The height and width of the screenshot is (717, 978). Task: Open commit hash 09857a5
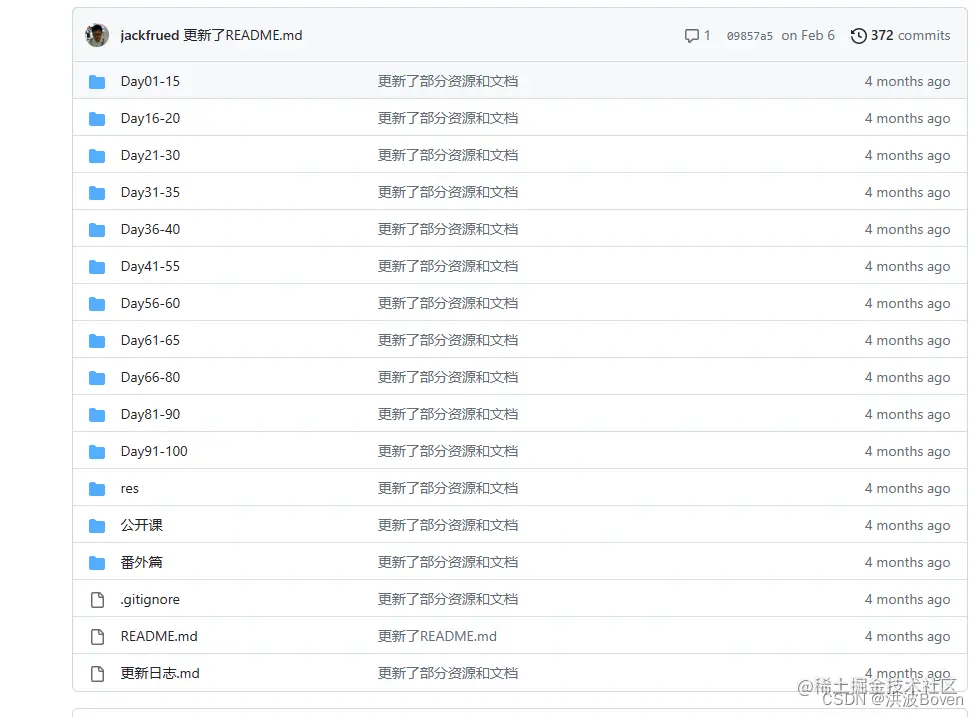click(749, 36)
